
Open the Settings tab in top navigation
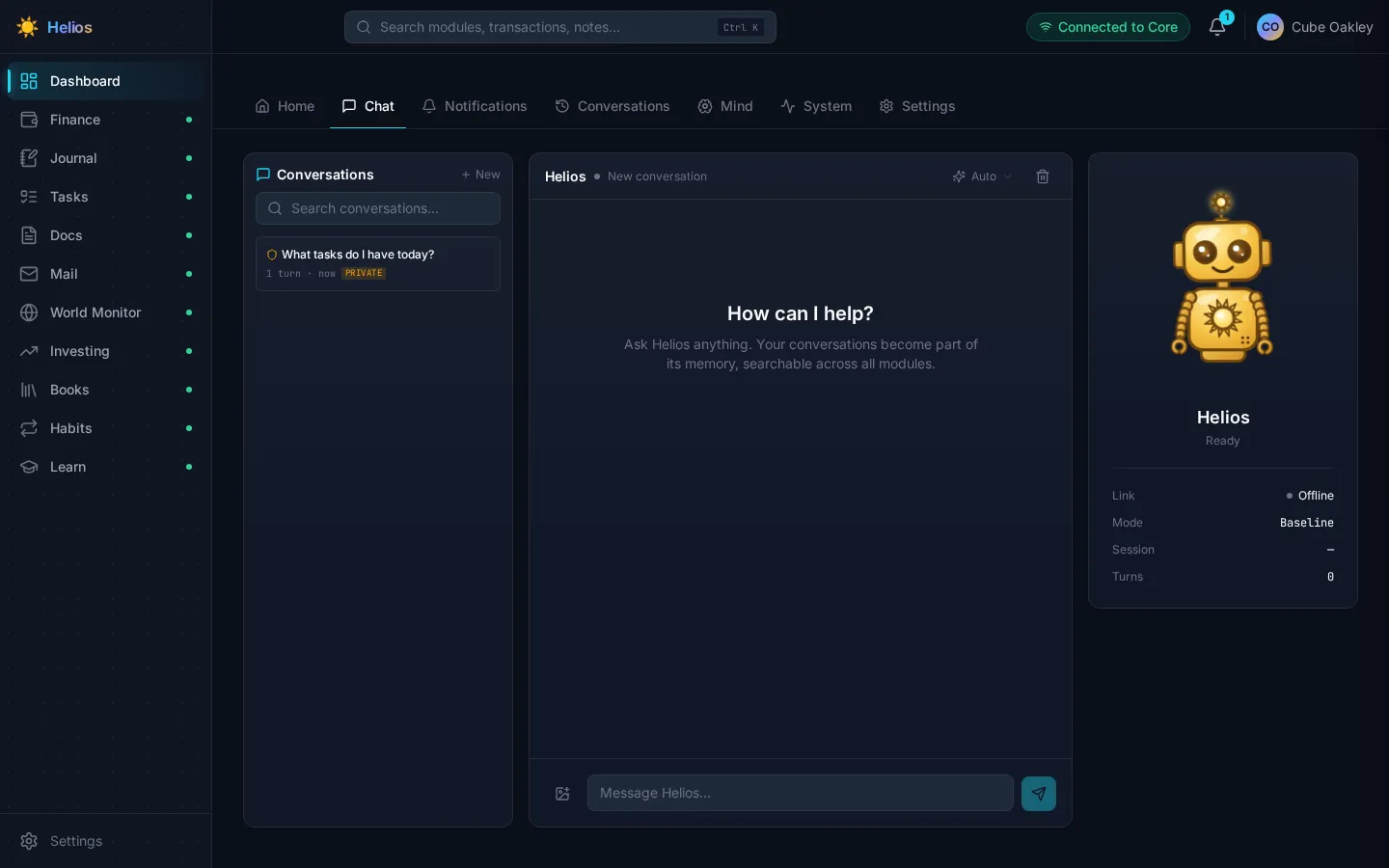(917, 106)
